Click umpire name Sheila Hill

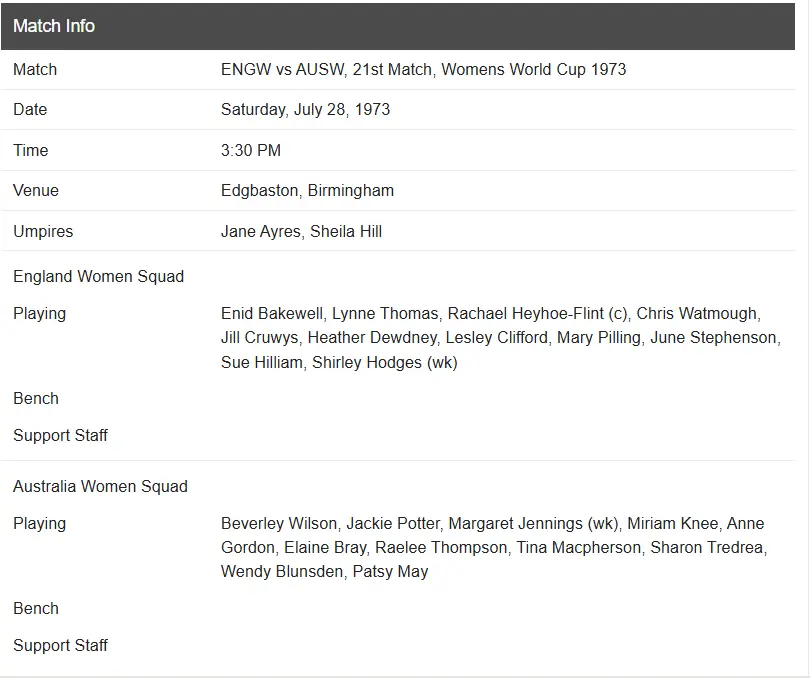[x=346, y=231]
